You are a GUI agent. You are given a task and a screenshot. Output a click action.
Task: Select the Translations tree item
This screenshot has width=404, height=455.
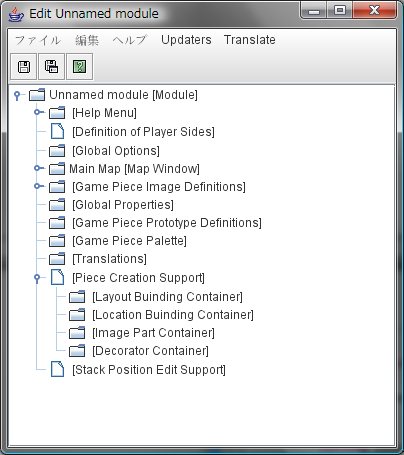(109, 259)
